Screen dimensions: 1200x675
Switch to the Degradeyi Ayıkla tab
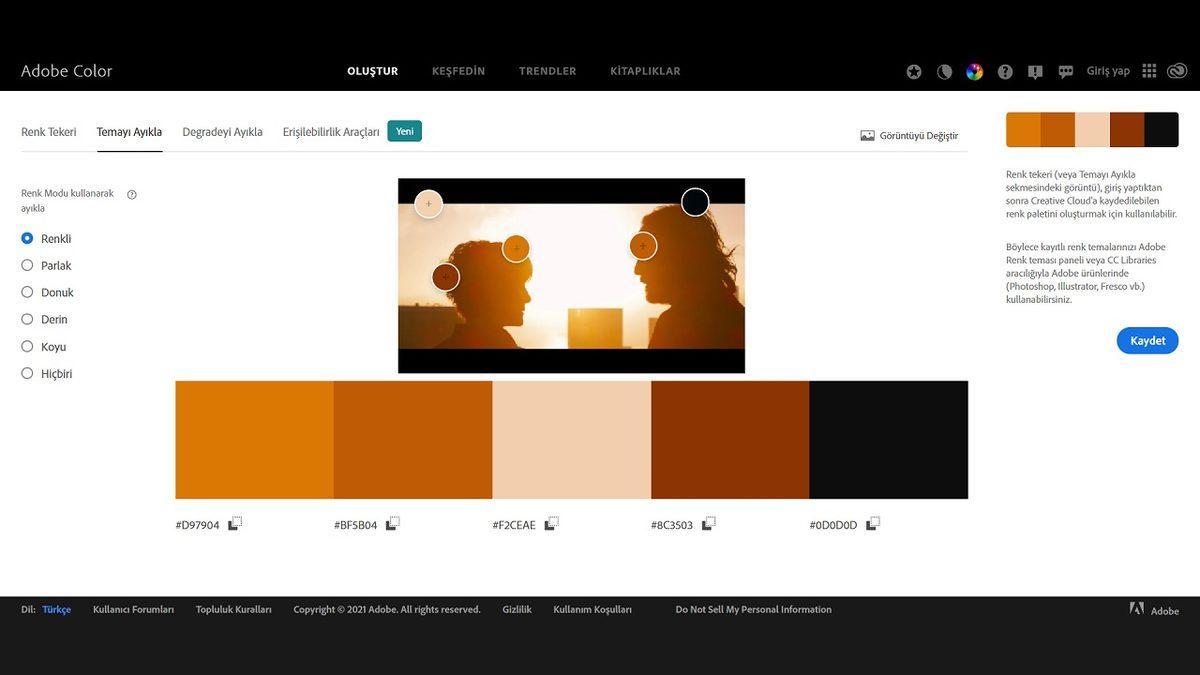tap(222, 132)
